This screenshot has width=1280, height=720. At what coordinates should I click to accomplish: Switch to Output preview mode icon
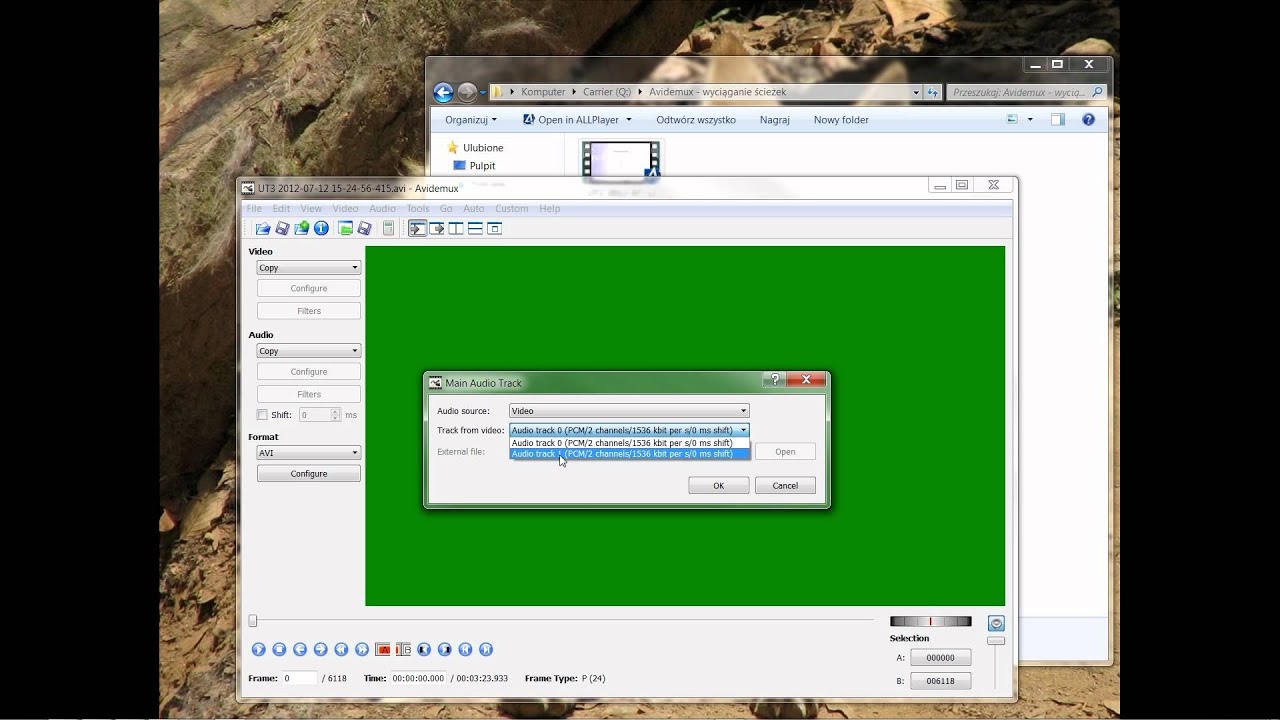click(437, 229)
